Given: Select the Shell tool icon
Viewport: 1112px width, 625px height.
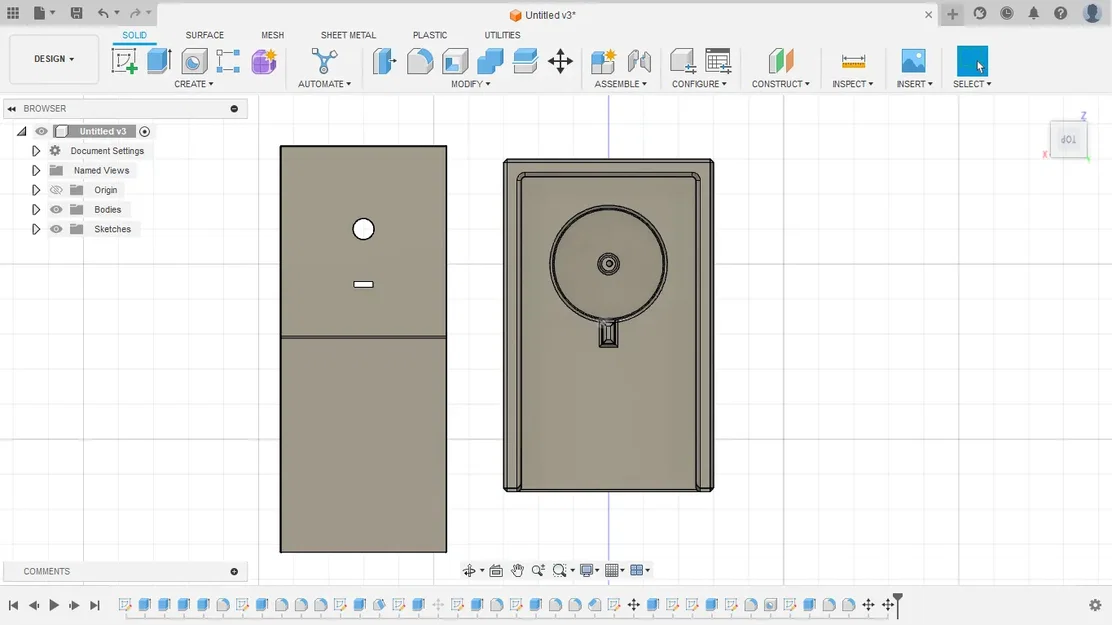Looking at the screenshot, I should click(455, 61).
